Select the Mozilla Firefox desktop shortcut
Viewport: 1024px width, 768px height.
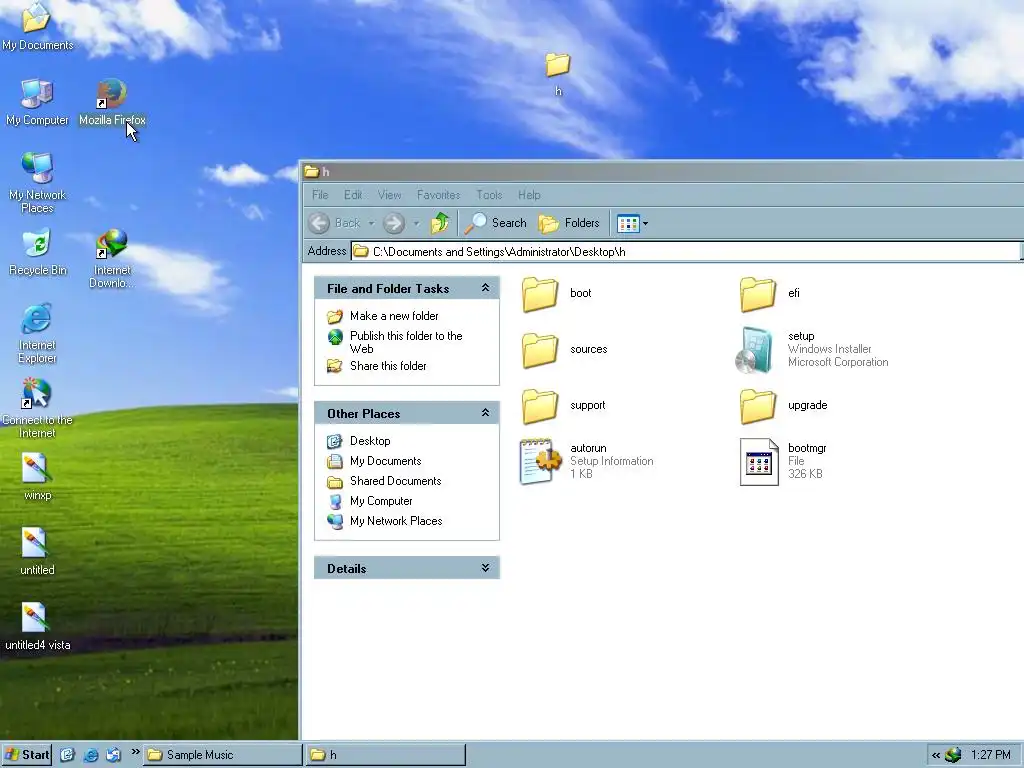pyautogui.click(x=112, y=102)
